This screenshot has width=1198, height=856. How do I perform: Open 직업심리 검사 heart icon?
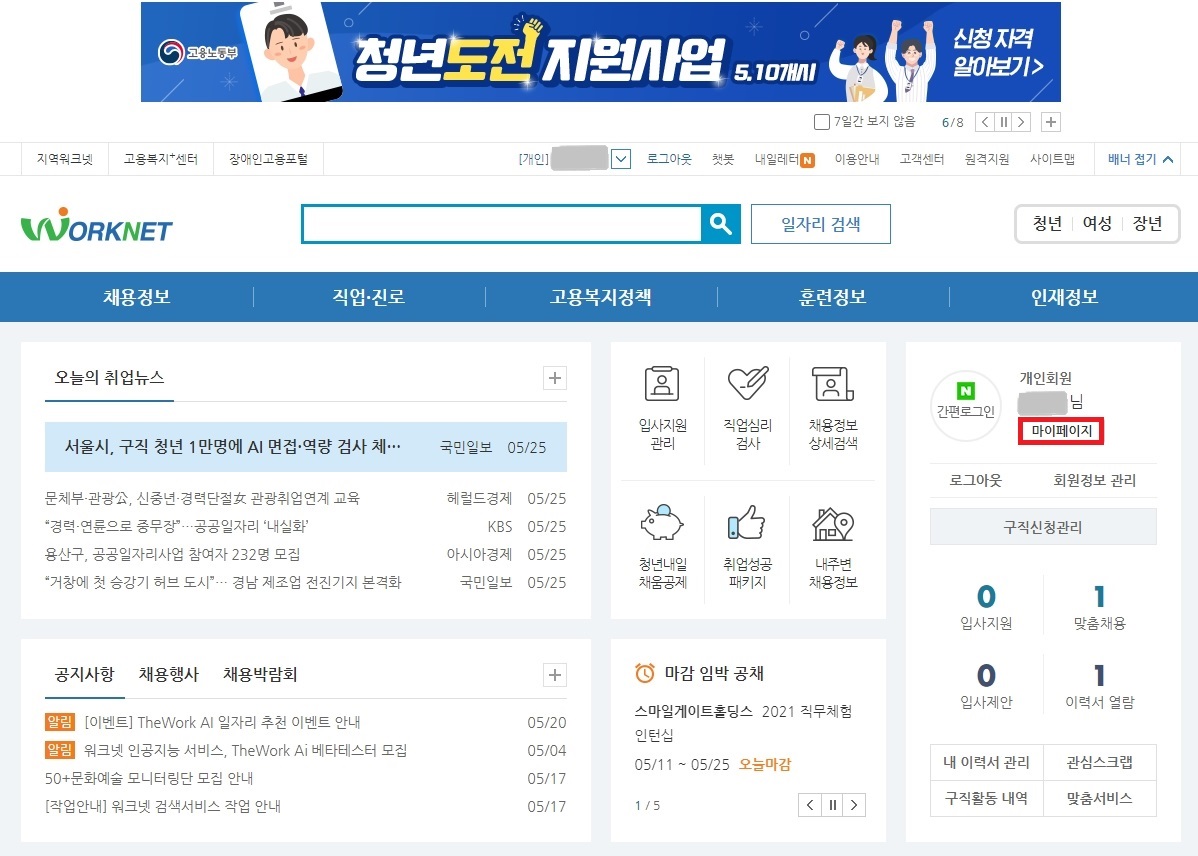748,407
